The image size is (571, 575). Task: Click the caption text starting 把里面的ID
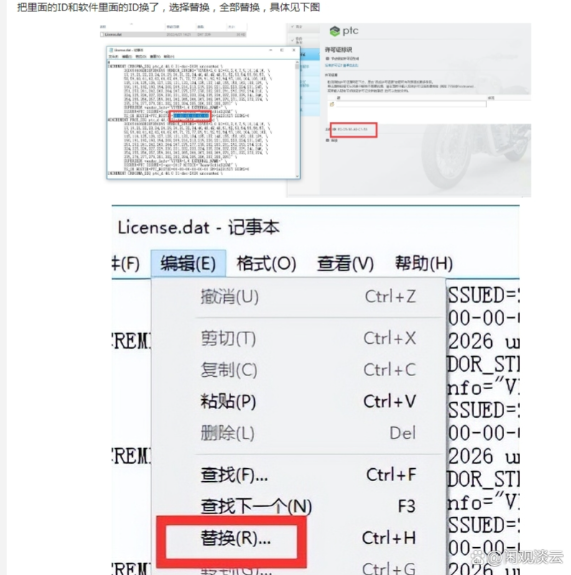(168, 7)
